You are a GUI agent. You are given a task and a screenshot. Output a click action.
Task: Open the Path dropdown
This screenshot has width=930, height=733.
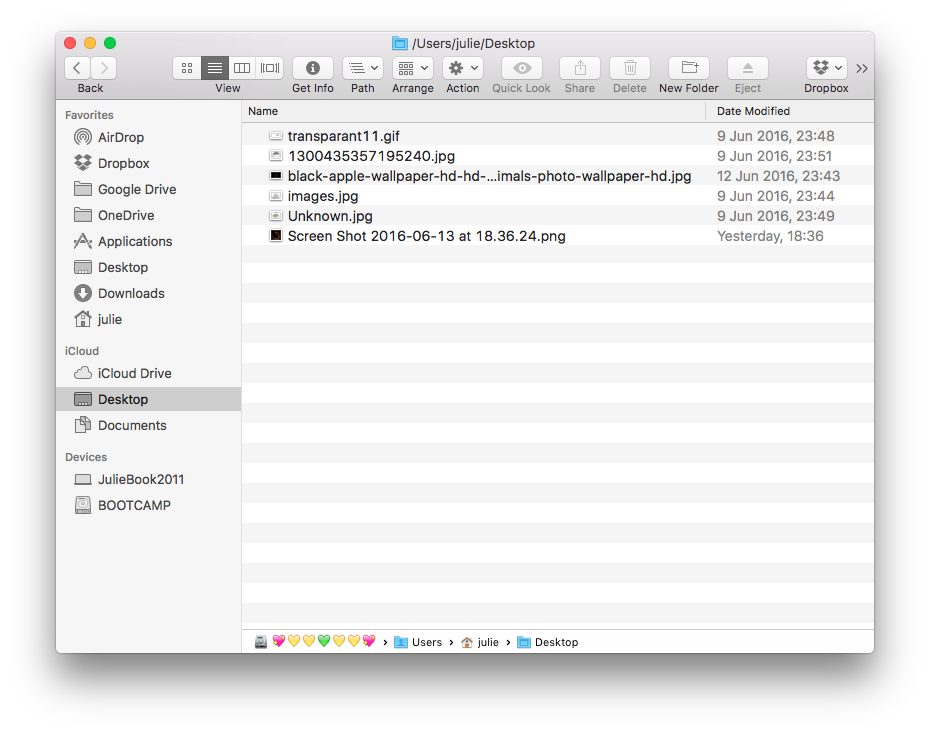point(362,68)
